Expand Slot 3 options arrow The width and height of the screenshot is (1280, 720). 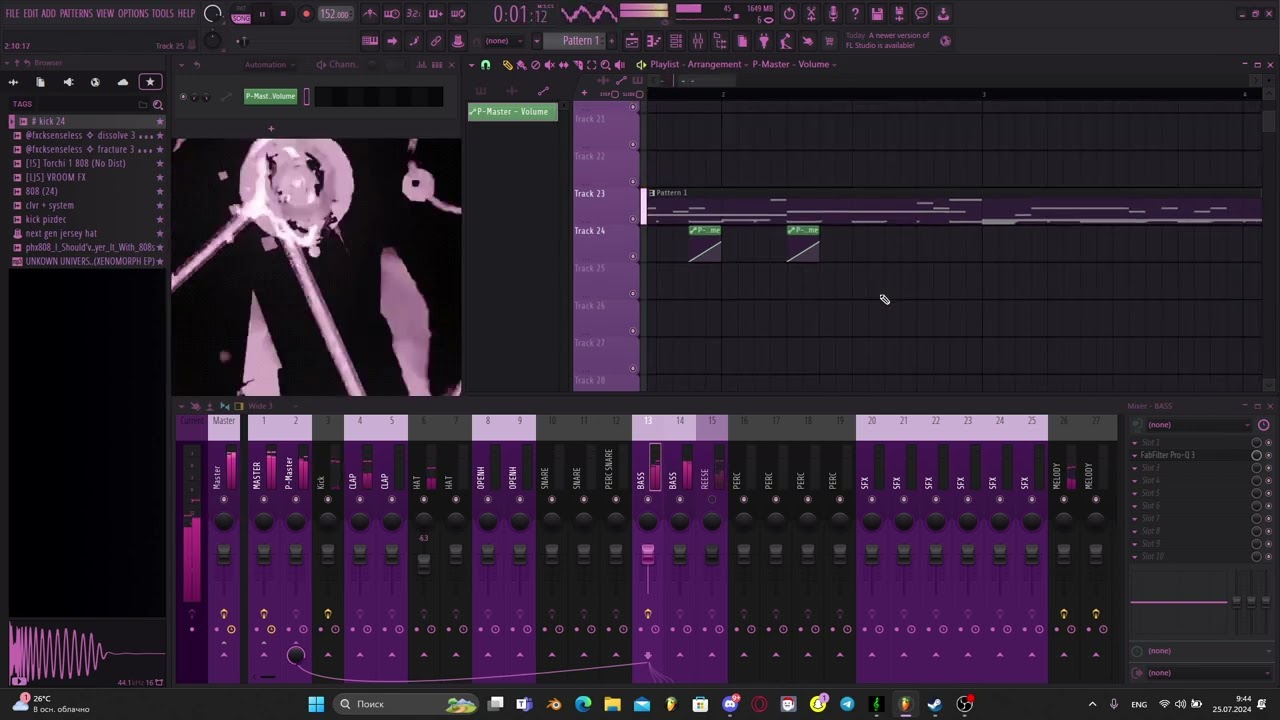click(1135, 468)
